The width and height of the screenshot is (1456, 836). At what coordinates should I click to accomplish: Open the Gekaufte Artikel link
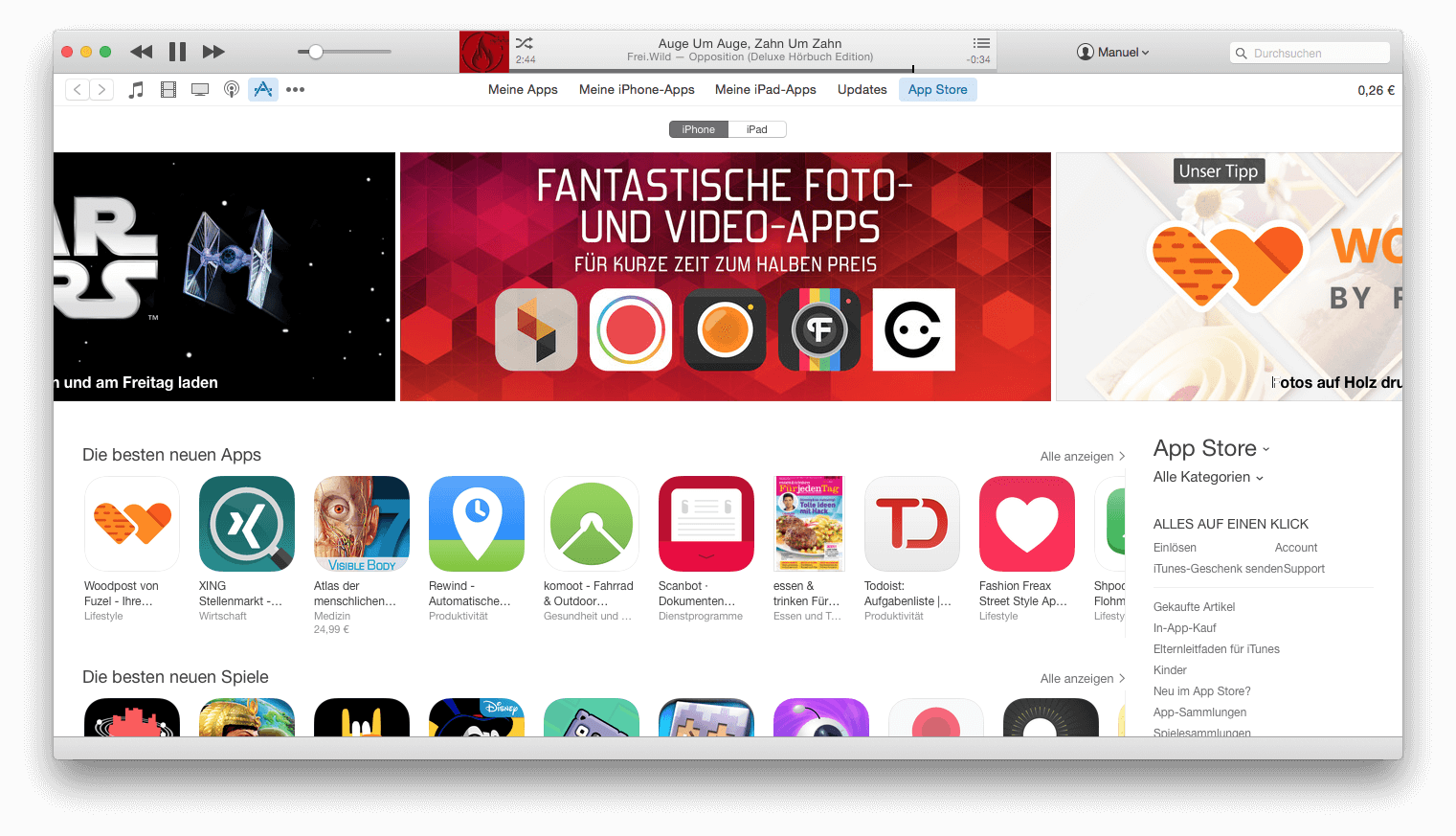(x=1194, y=607)
